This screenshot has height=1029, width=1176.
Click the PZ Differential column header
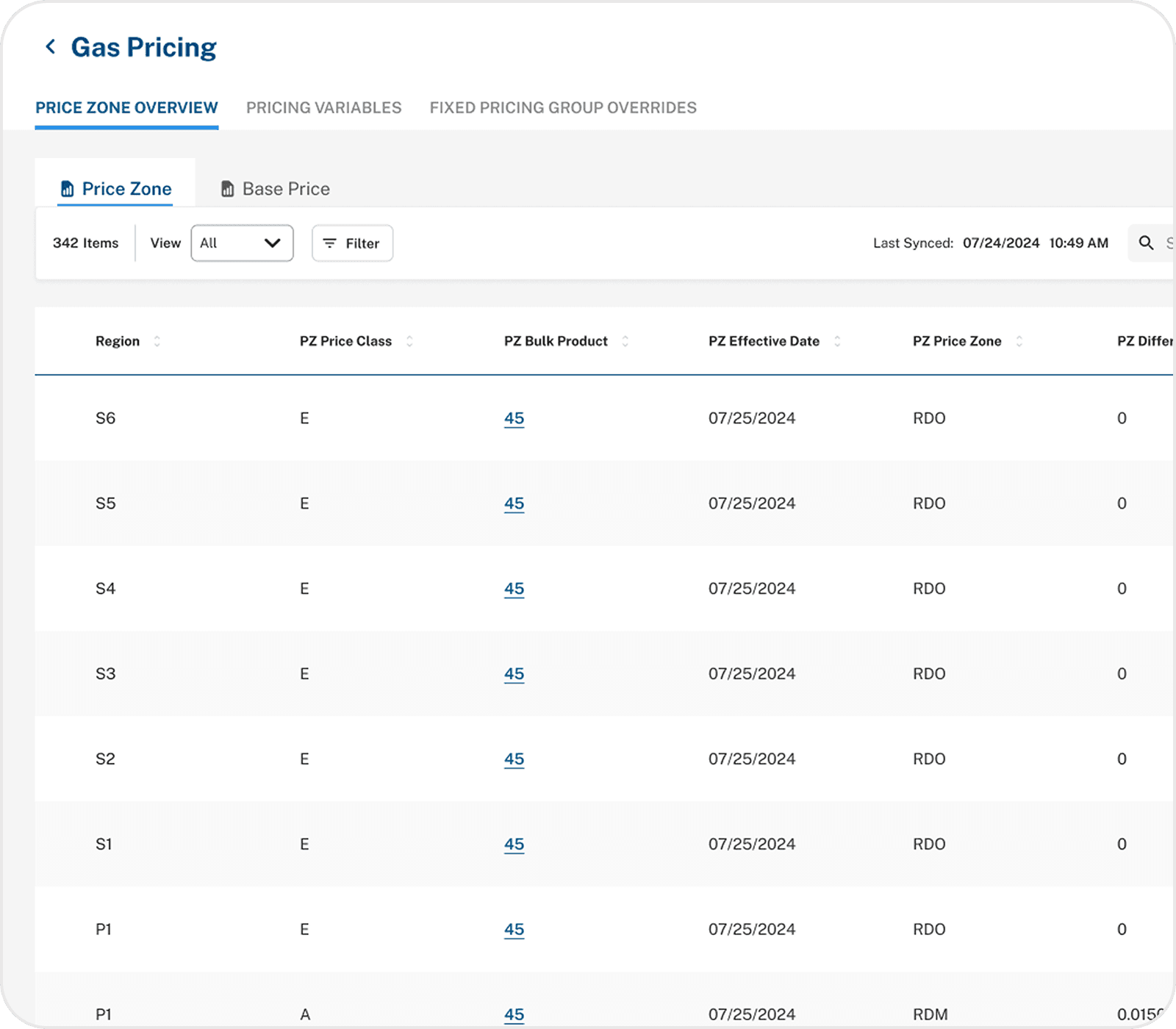(x=1144, y=341)
